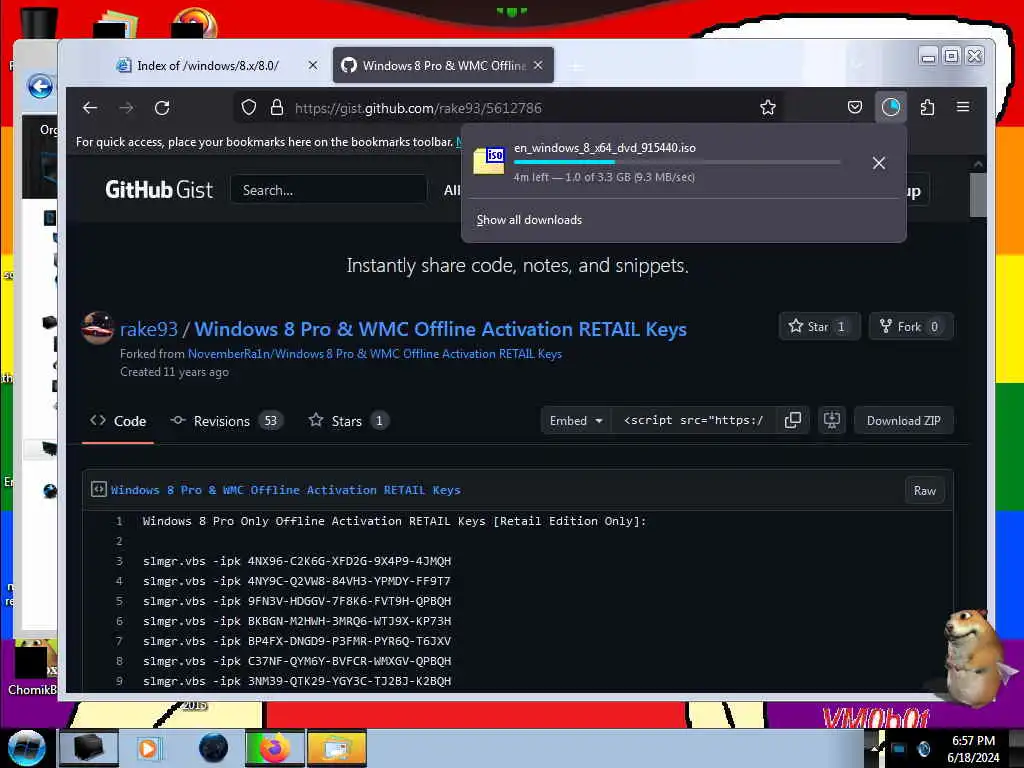1024x768 pixels.
Task: Click the en_windows_8_x64_dvd_915440.iso filename
Action: click(x=605, y=148)
